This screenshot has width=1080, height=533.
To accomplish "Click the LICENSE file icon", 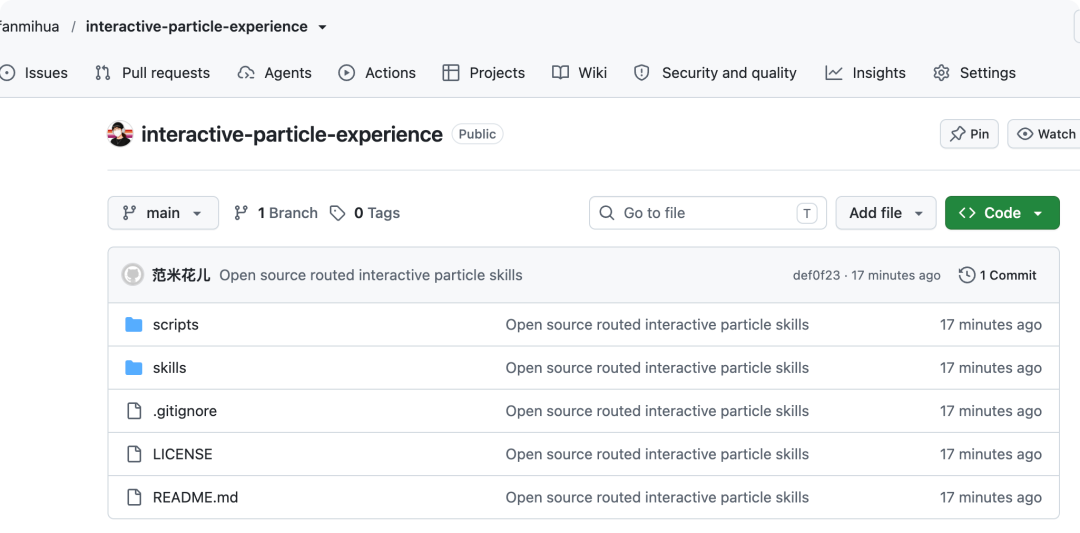I will 134,454.
